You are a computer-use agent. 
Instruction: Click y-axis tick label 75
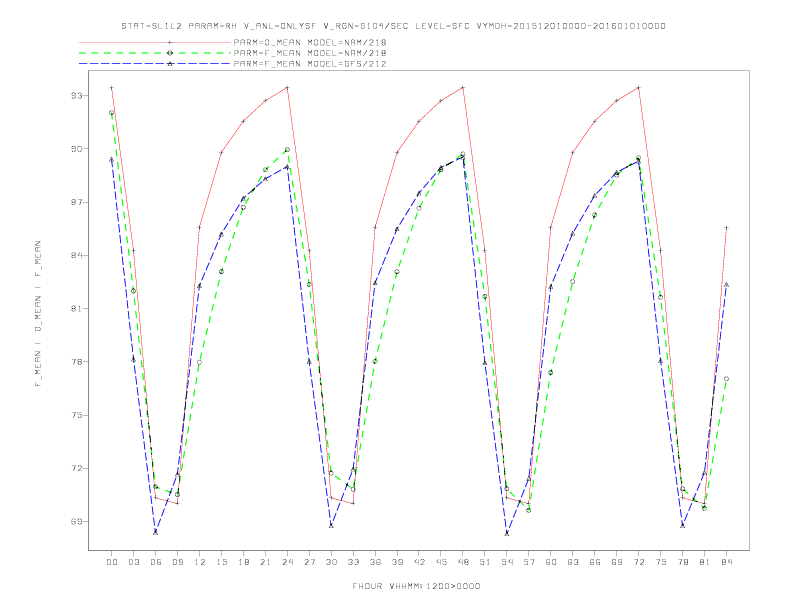(x=77, y=415)
